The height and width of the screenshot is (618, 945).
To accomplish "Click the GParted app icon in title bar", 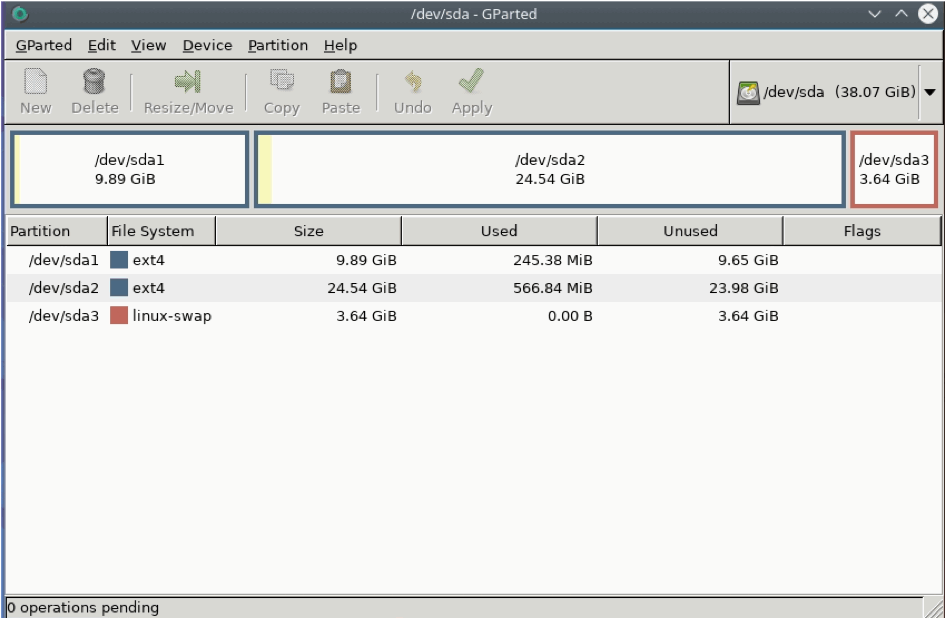I will click(x=20, y=13).
